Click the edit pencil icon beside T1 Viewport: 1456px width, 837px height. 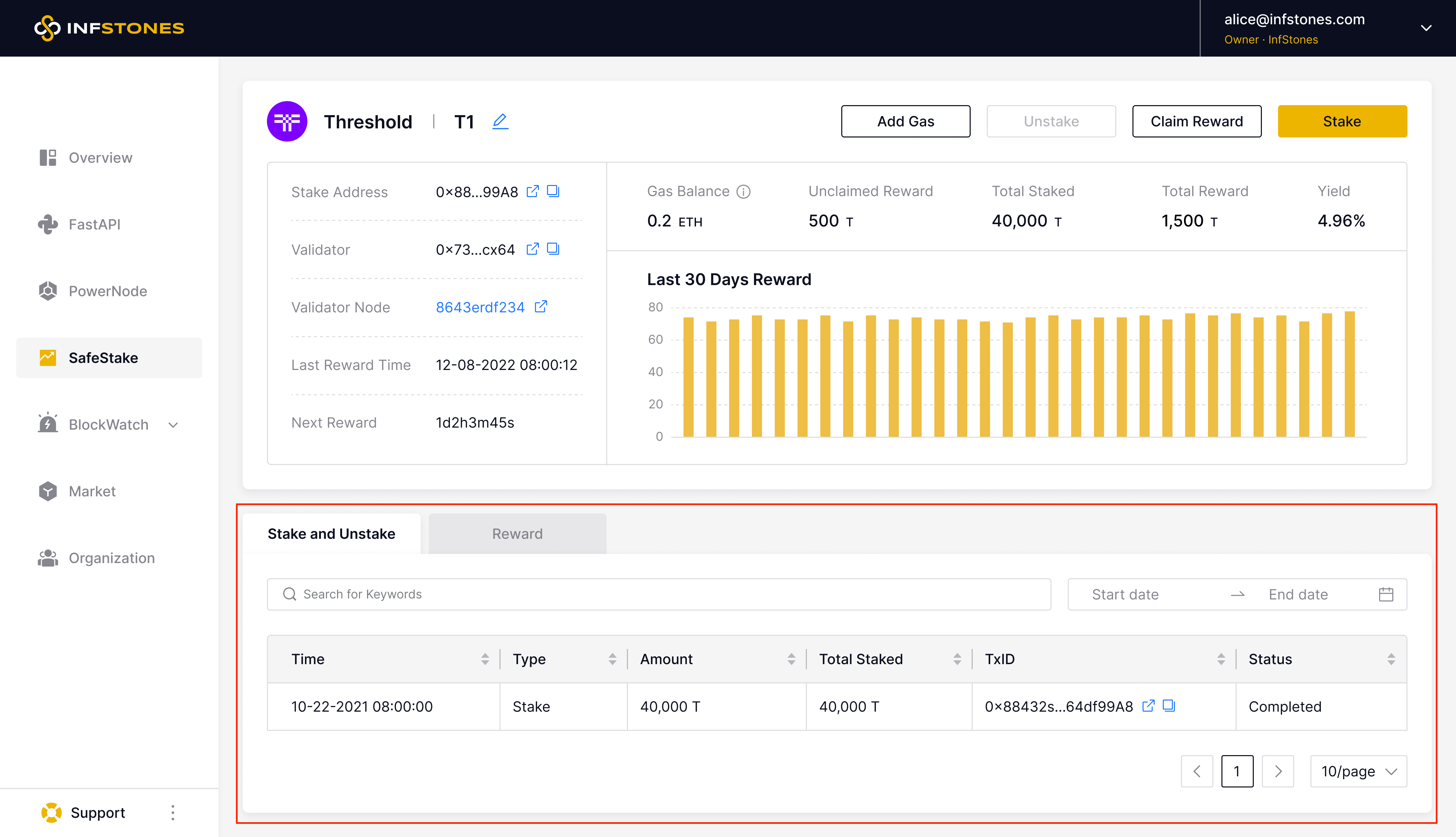[500, 121]
